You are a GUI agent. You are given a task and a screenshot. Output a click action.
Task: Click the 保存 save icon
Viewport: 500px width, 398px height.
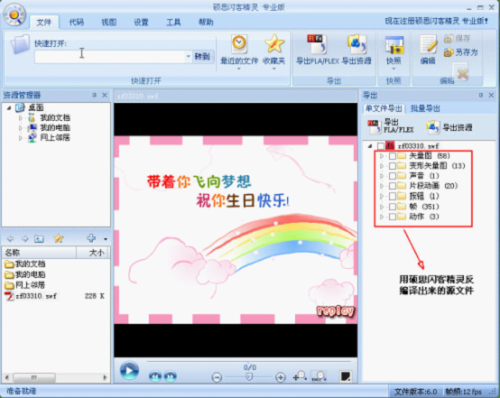pos(448,39)
